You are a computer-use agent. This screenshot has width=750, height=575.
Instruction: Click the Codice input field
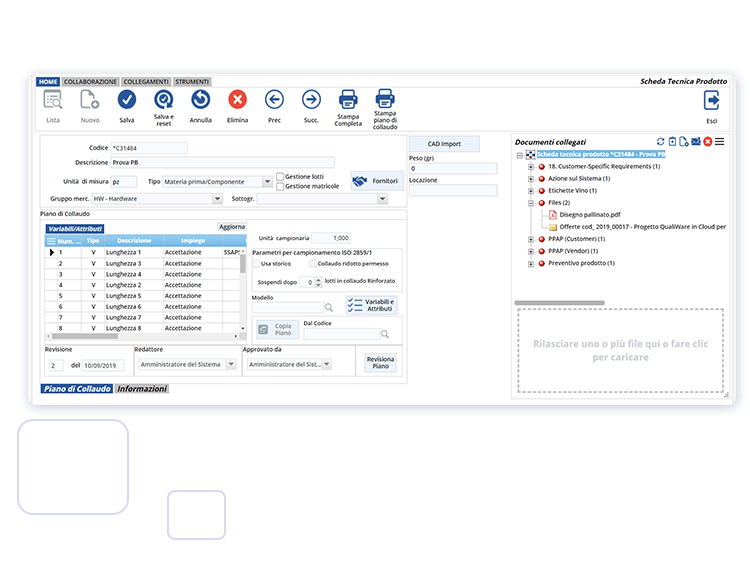tap(149, 148)
